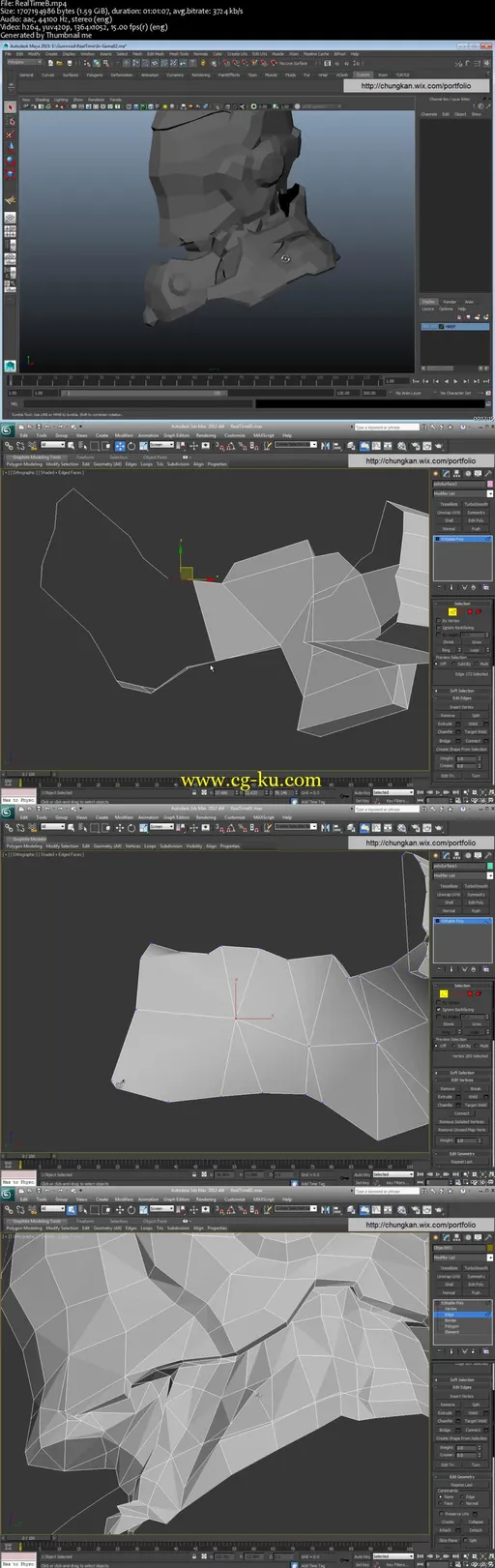Screen dimensions: 495x1568
Task: Select Multi preview radio in Edge 172 frame
Action: pyautogui.click(x=477, y=664)
